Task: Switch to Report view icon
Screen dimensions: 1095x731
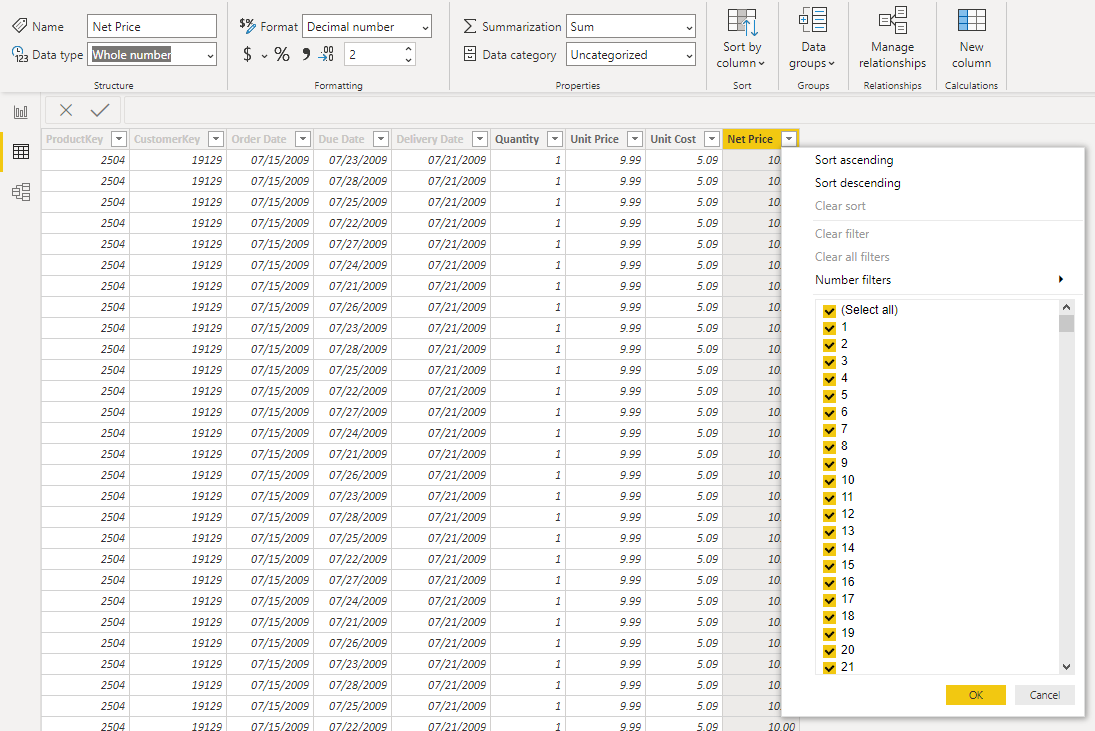Action: coord(21,112)
